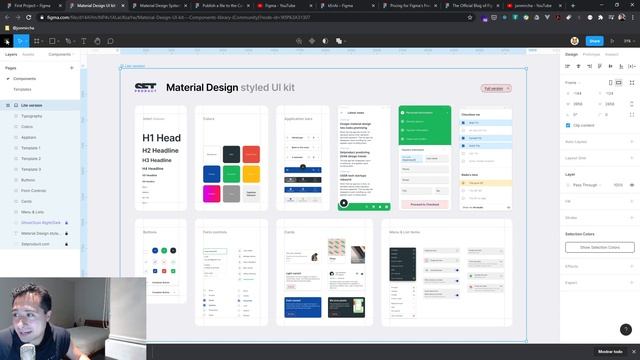Viewport: 640px width, 360px height.
Task: Select the Pen tool
Action: coord(68,41)
